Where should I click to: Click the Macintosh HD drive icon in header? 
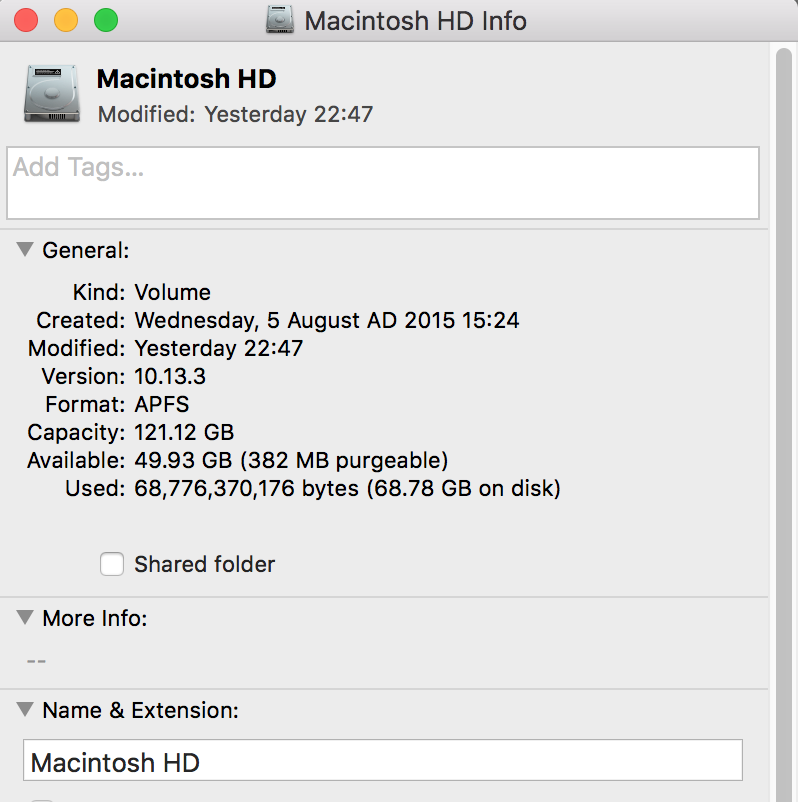(52, 94)
